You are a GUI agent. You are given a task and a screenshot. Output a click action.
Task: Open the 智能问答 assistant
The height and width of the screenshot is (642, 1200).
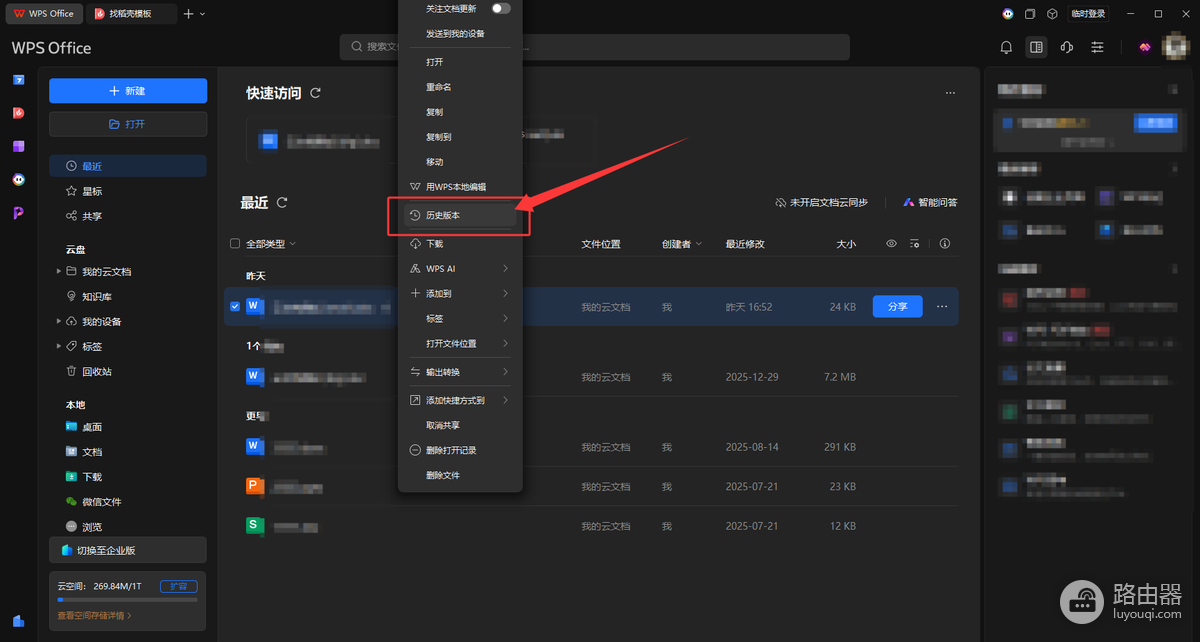[x=930, y=203]
